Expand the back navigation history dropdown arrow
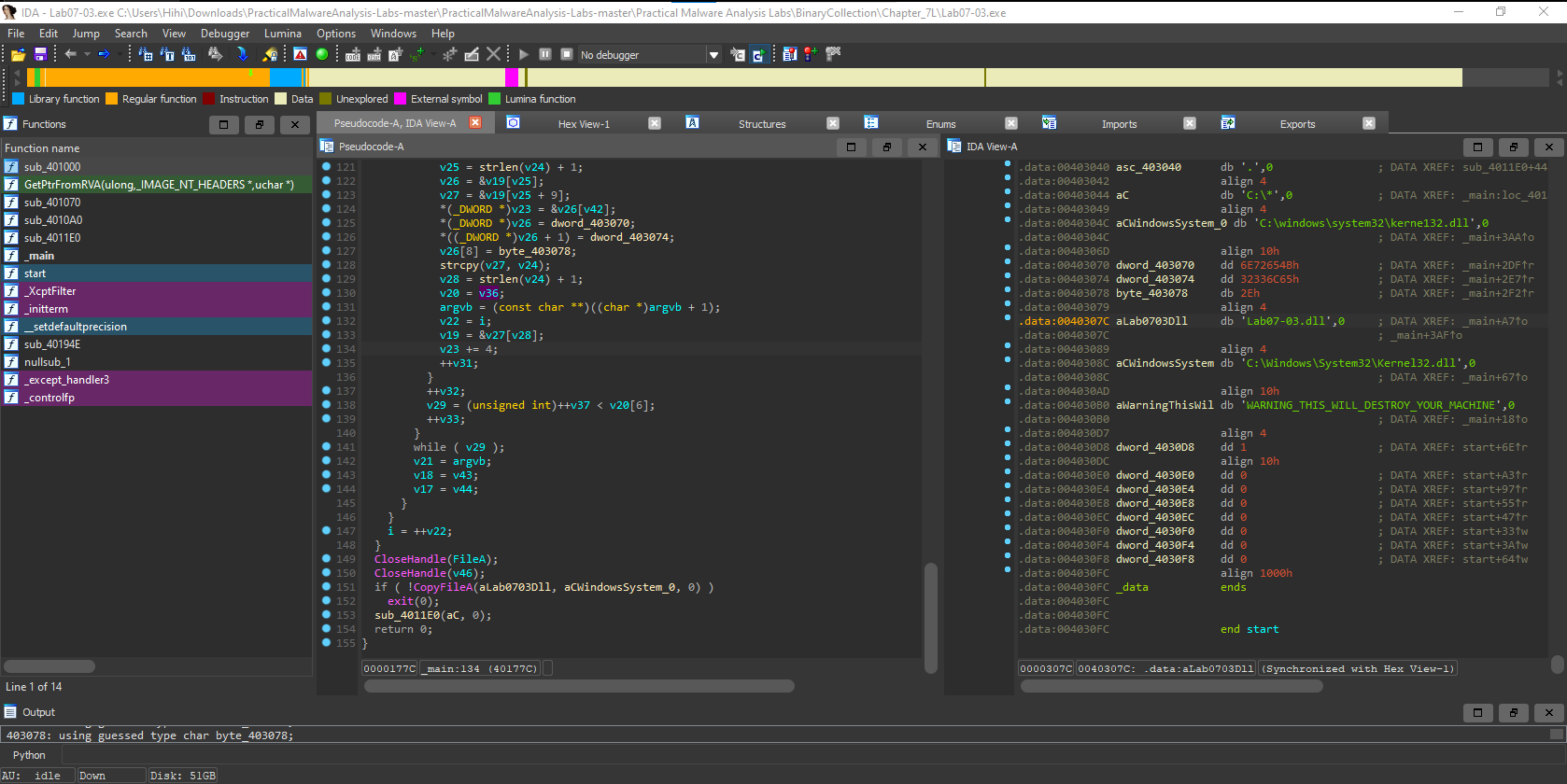The image size is (1567, 784). 87,54
